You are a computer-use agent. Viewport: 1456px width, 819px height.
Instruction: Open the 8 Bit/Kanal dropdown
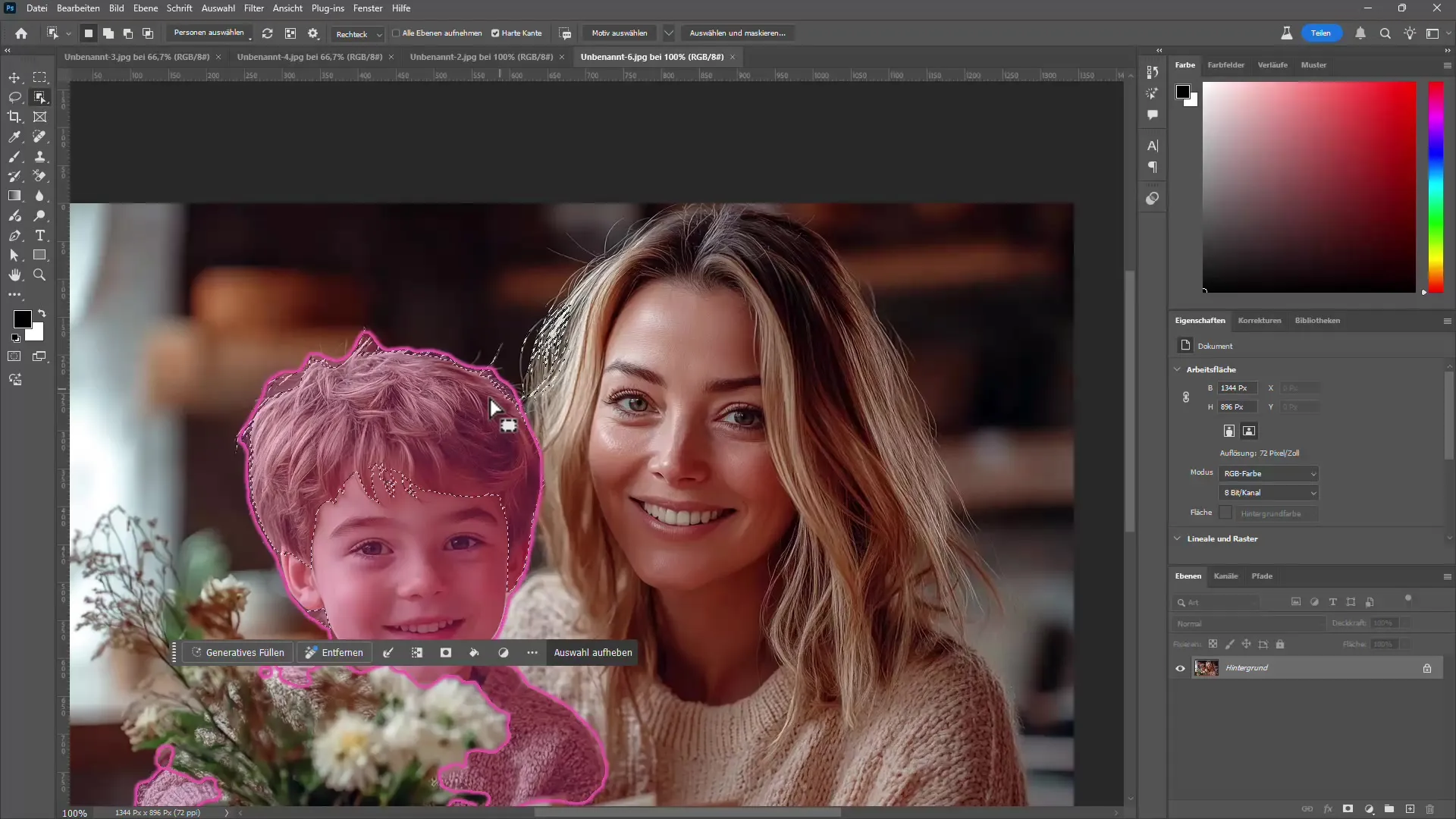pyautogui.click(x=1269, y=493)
